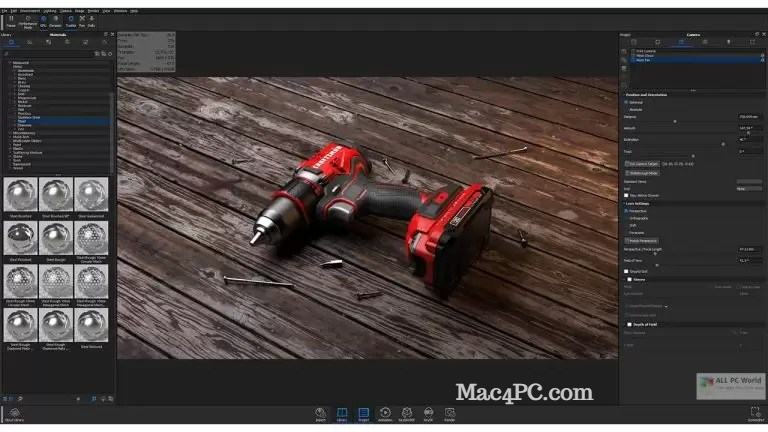This screenshot has width=768, height=432.
Task: Switch to the Colors library tab icon
Action: (29, 43)
